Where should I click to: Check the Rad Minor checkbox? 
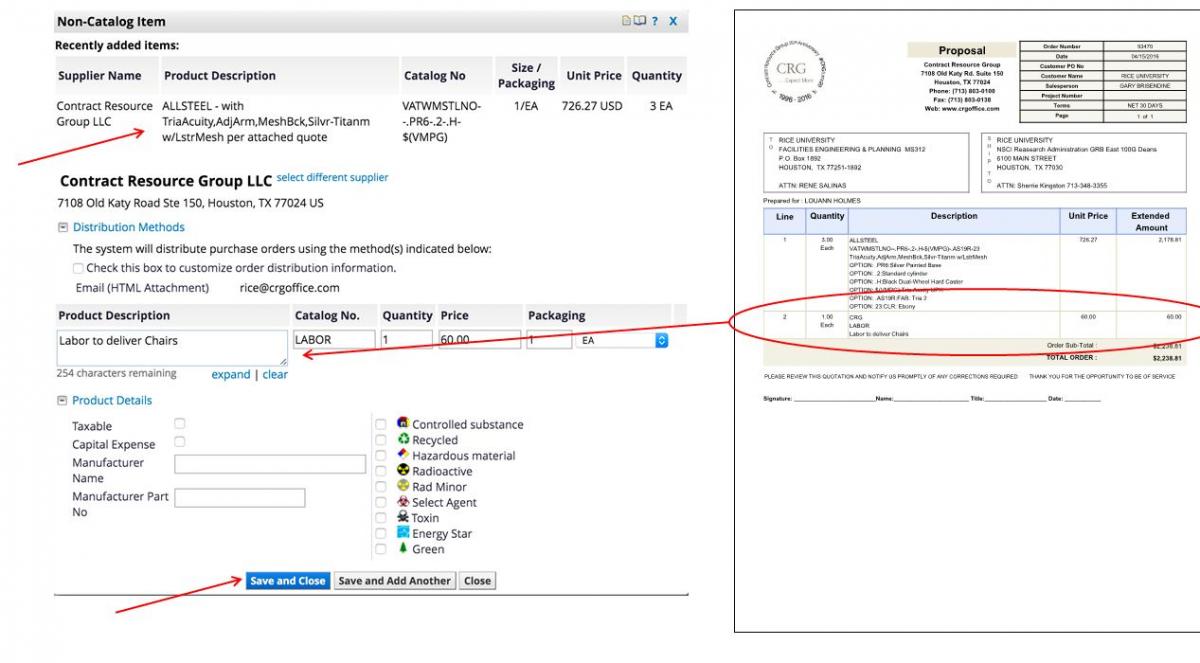[x=380, y=487]
